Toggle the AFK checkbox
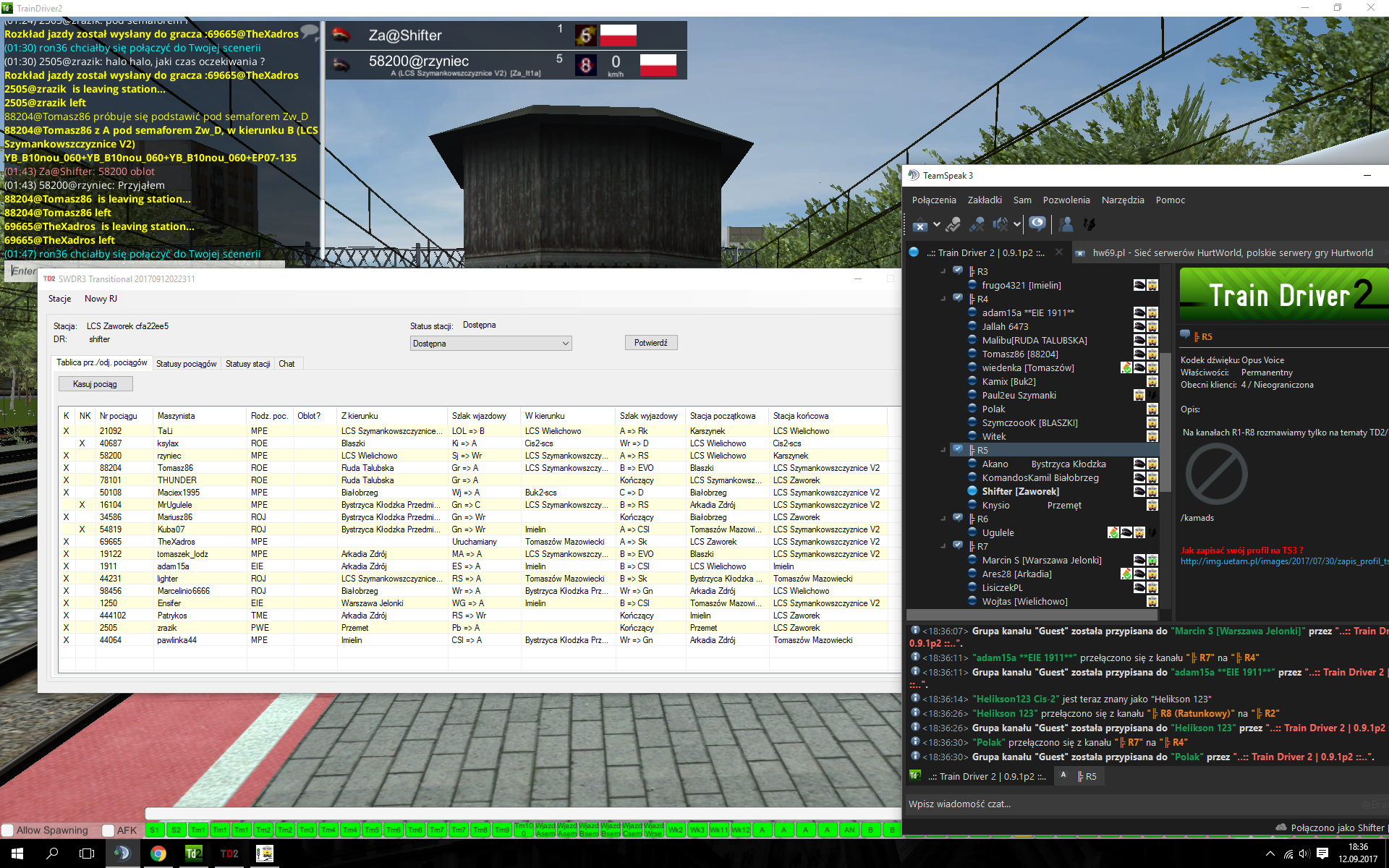Viewport: 1389px width, 868px height. (x=108, y=830)
